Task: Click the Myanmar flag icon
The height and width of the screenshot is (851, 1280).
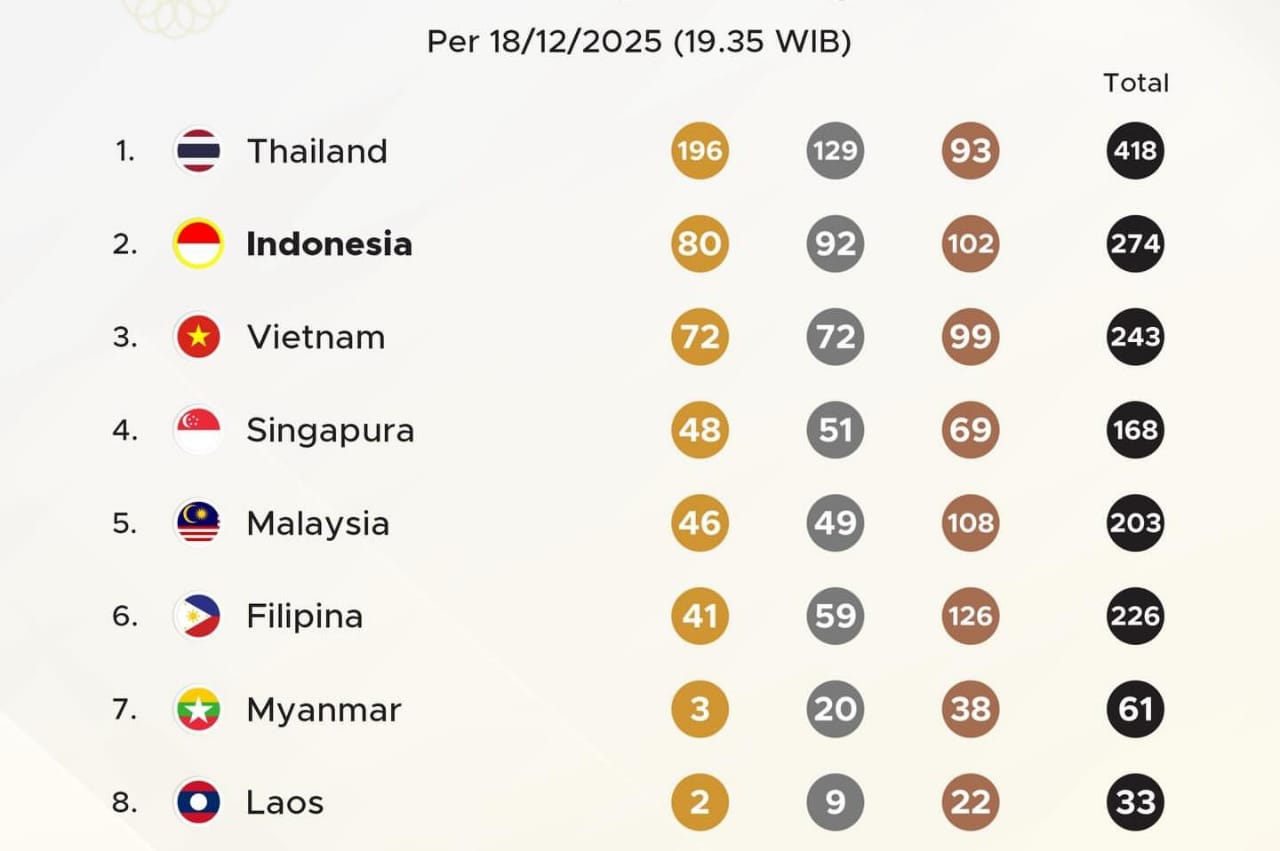Action: click(198, 709)
